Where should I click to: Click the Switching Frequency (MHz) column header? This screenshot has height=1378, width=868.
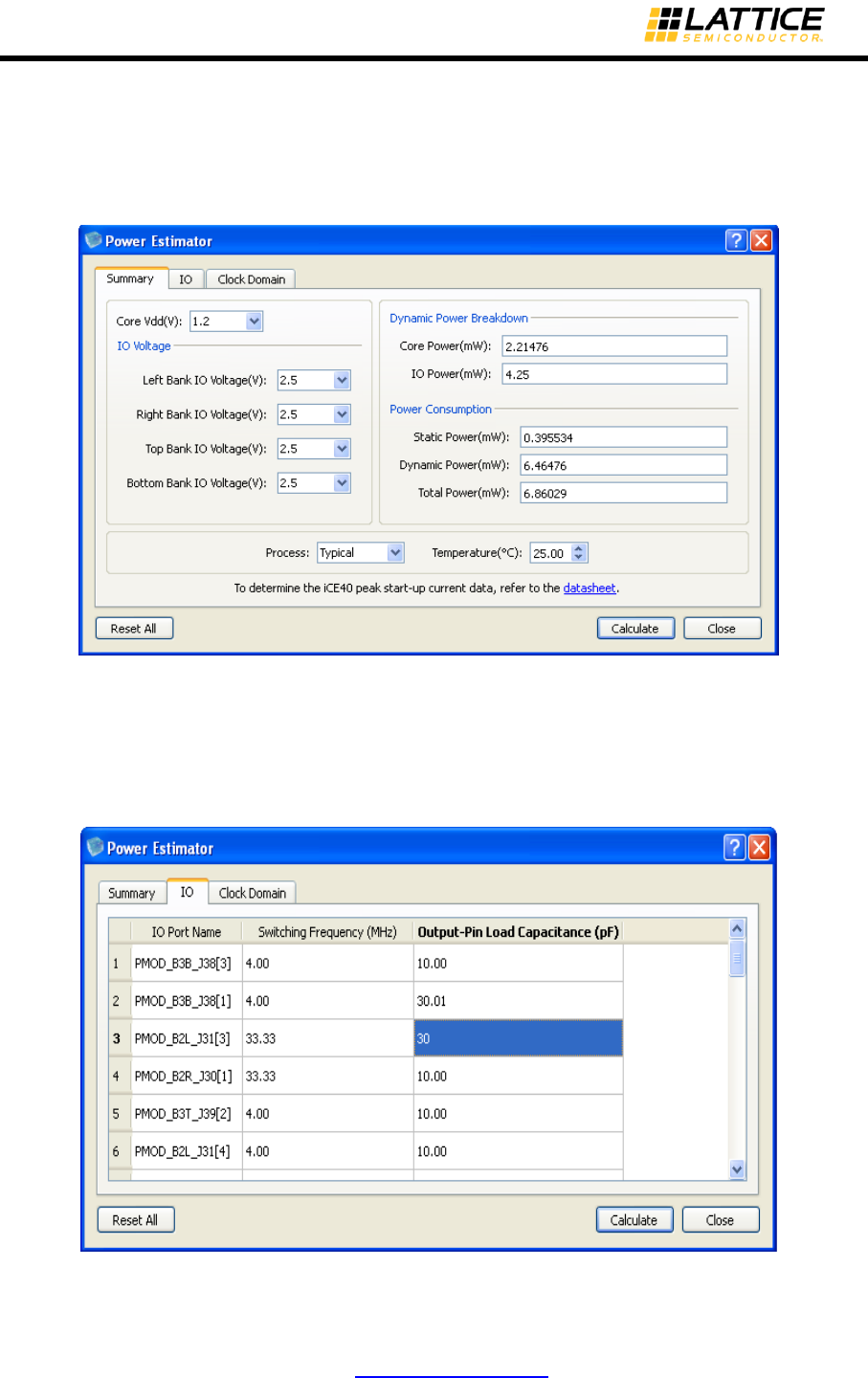pyautogui.click(x=327, y=932)
